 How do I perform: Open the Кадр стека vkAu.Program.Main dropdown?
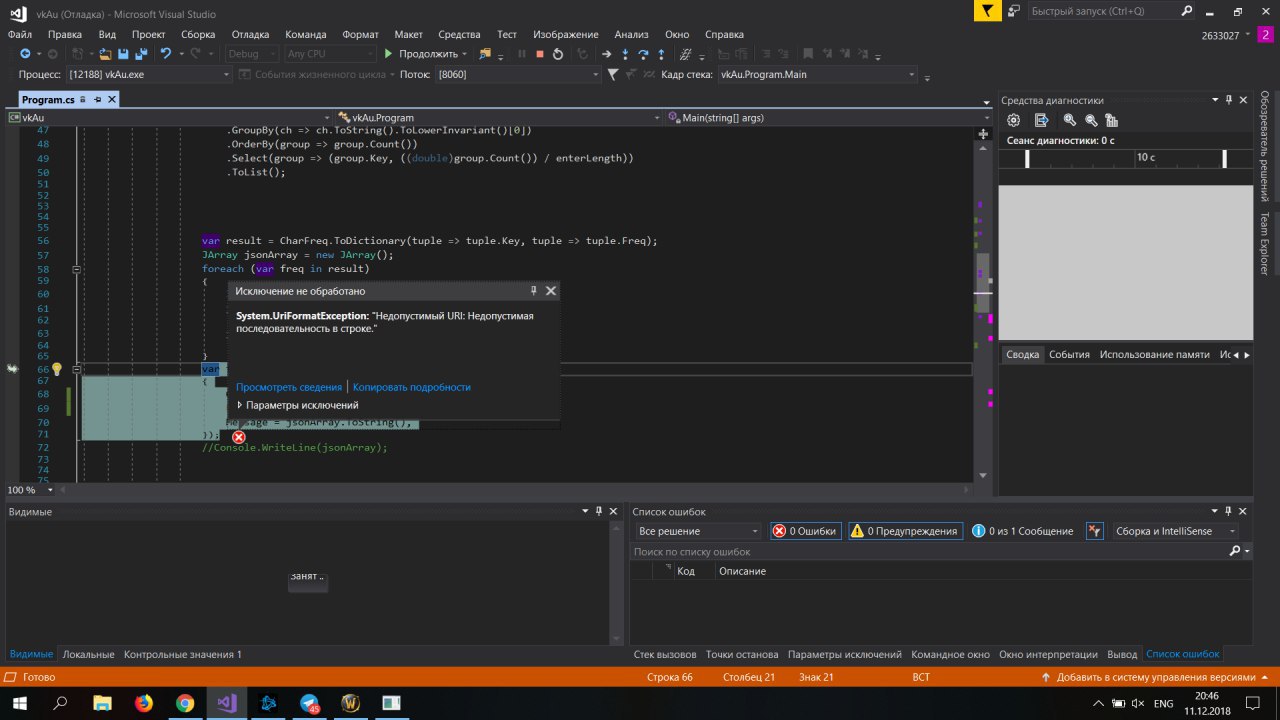[x=816, y=75]
